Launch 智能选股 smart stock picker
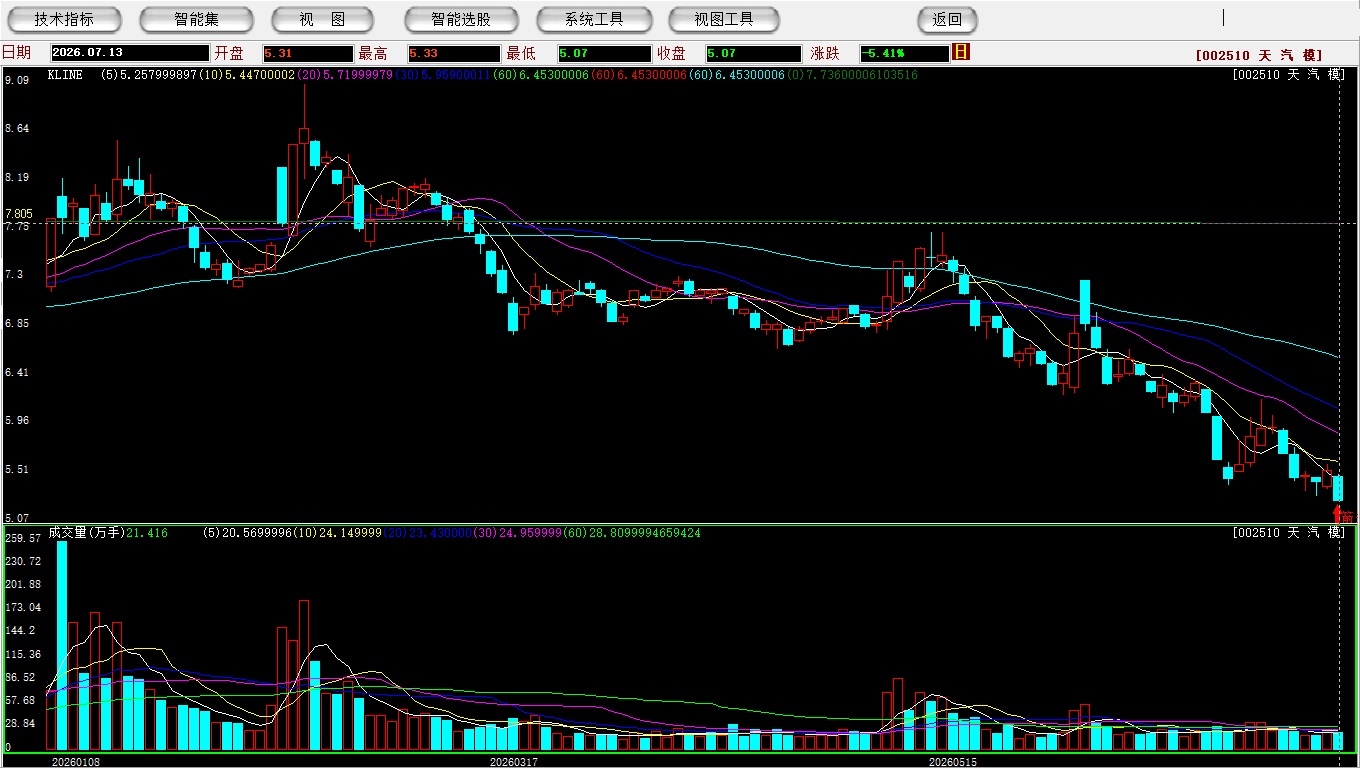The height and width of the screenshot is (768, 1360). pyautogui.click(x=461, y=20)
